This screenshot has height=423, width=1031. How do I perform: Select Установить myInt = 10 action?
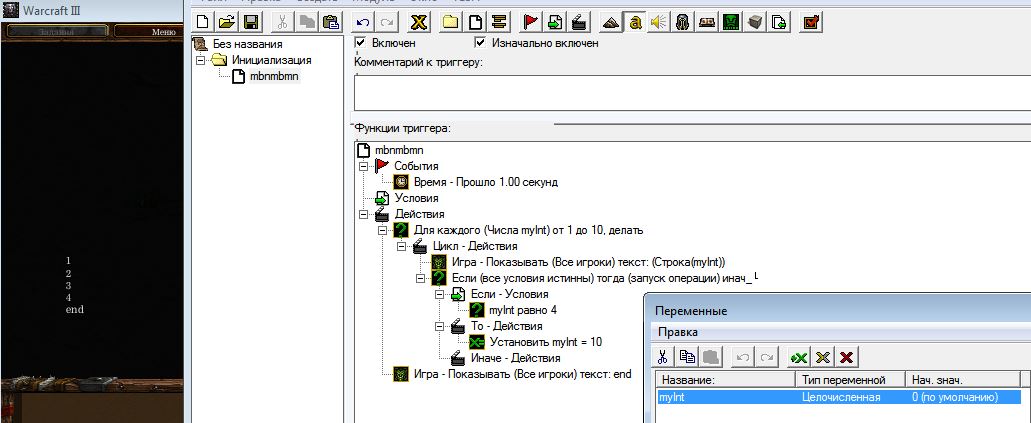pyautogui.click(x=546, y=342)
